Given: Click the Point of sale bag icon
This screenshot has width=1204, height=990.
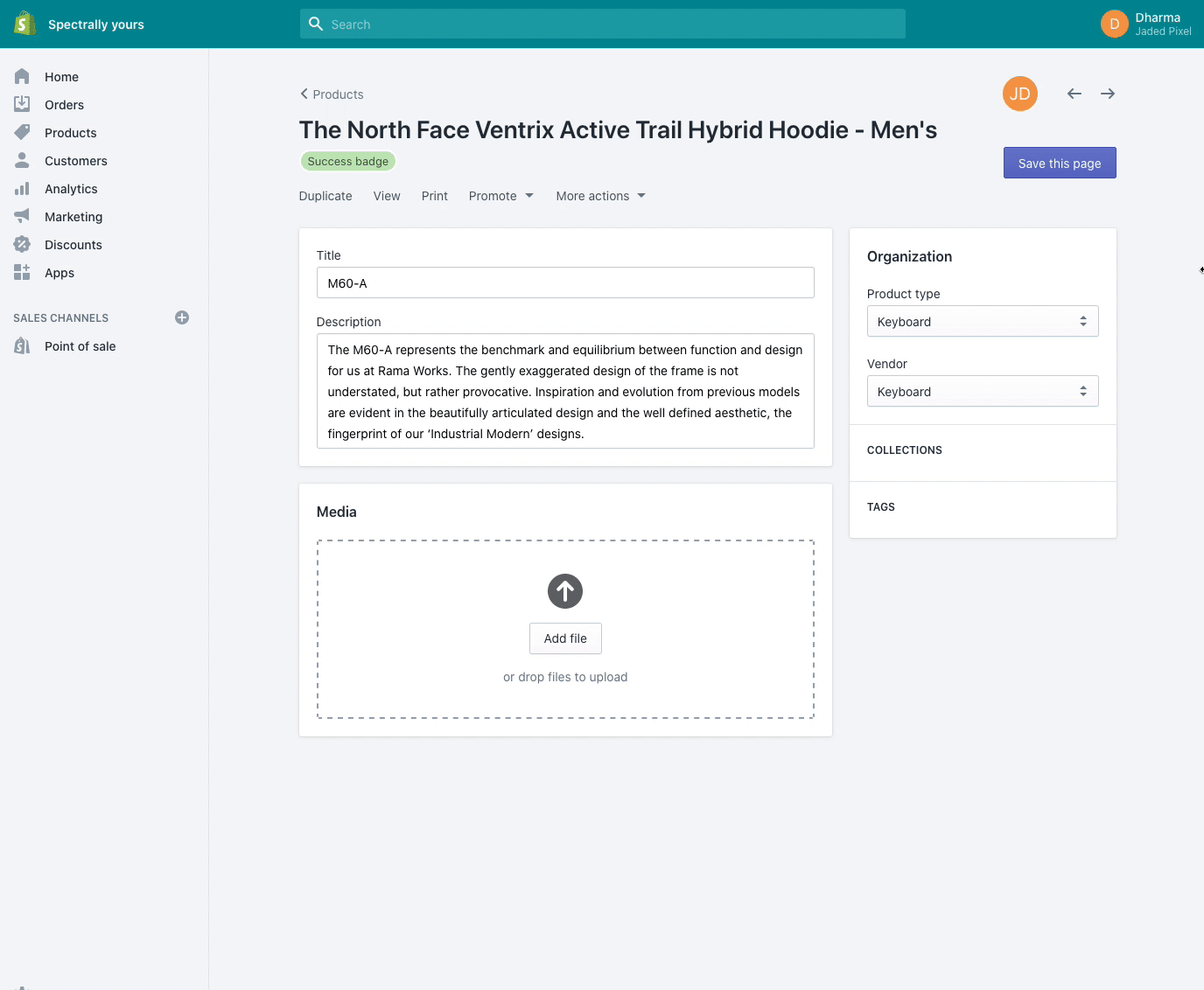Looking at the screenshot, I should click(22, 345).
